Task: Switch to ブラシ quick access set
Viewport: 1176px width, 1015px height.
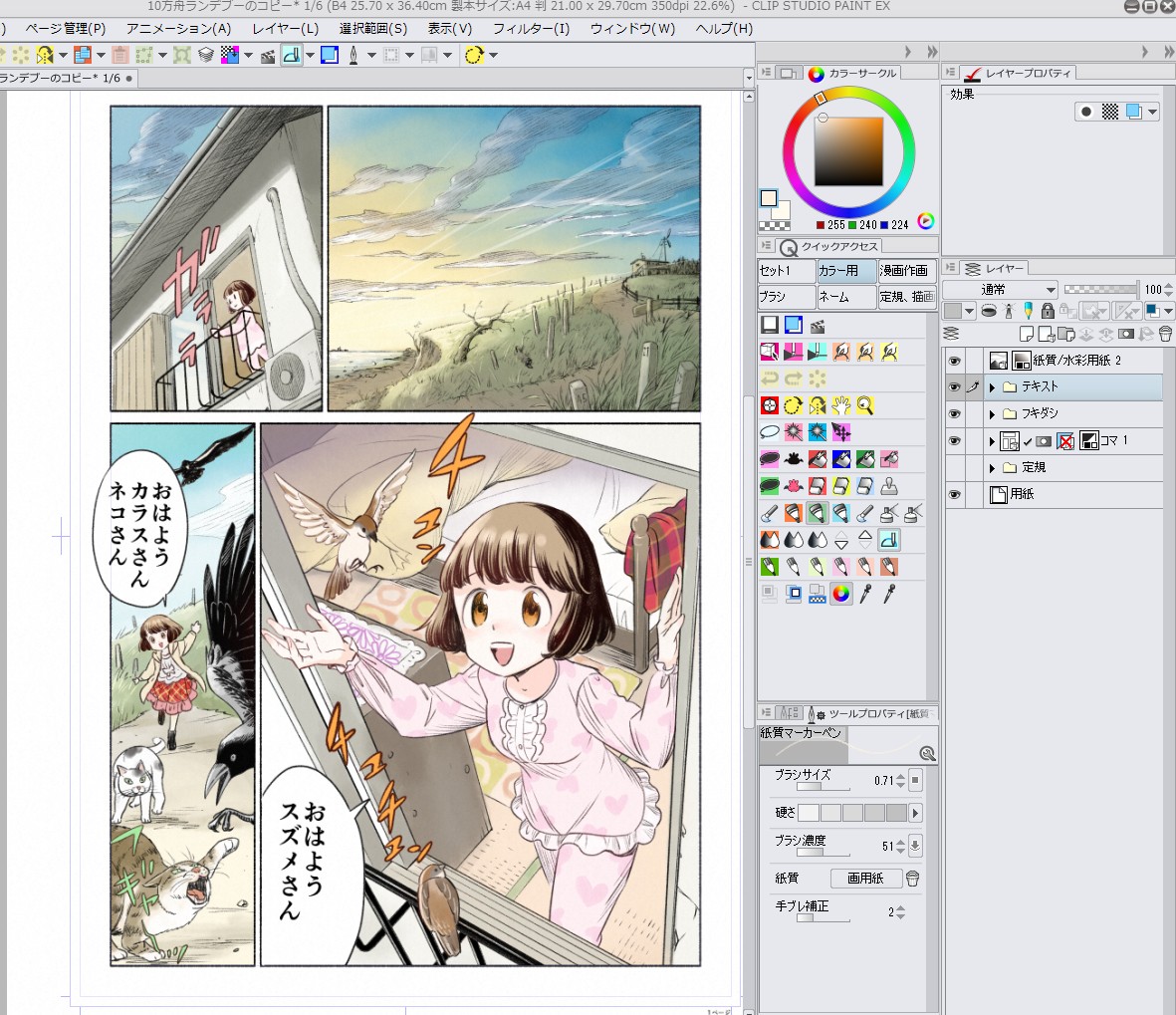Action: [x=786, y=296]
